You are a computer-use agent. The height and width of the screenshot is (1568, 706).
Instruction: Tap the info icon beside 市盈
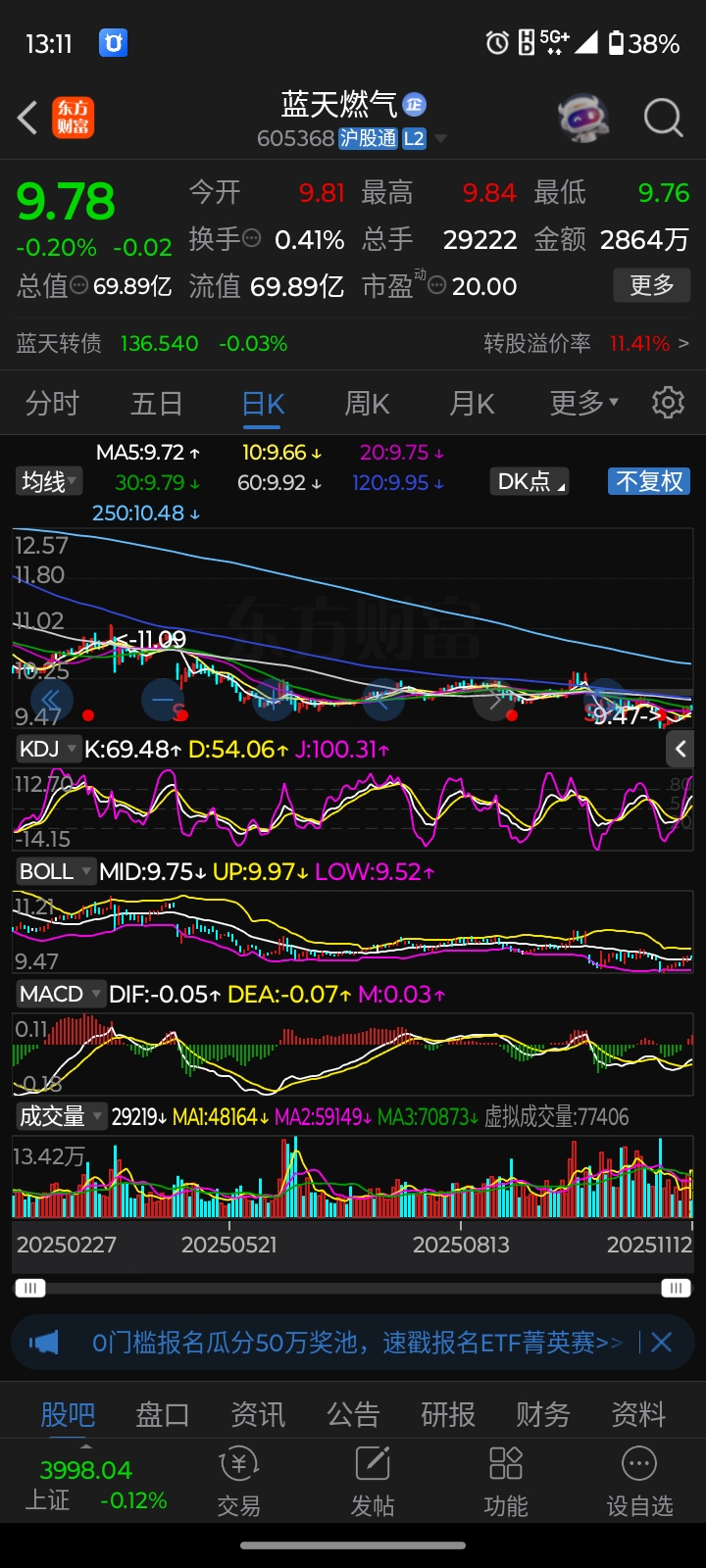[437, 286]
